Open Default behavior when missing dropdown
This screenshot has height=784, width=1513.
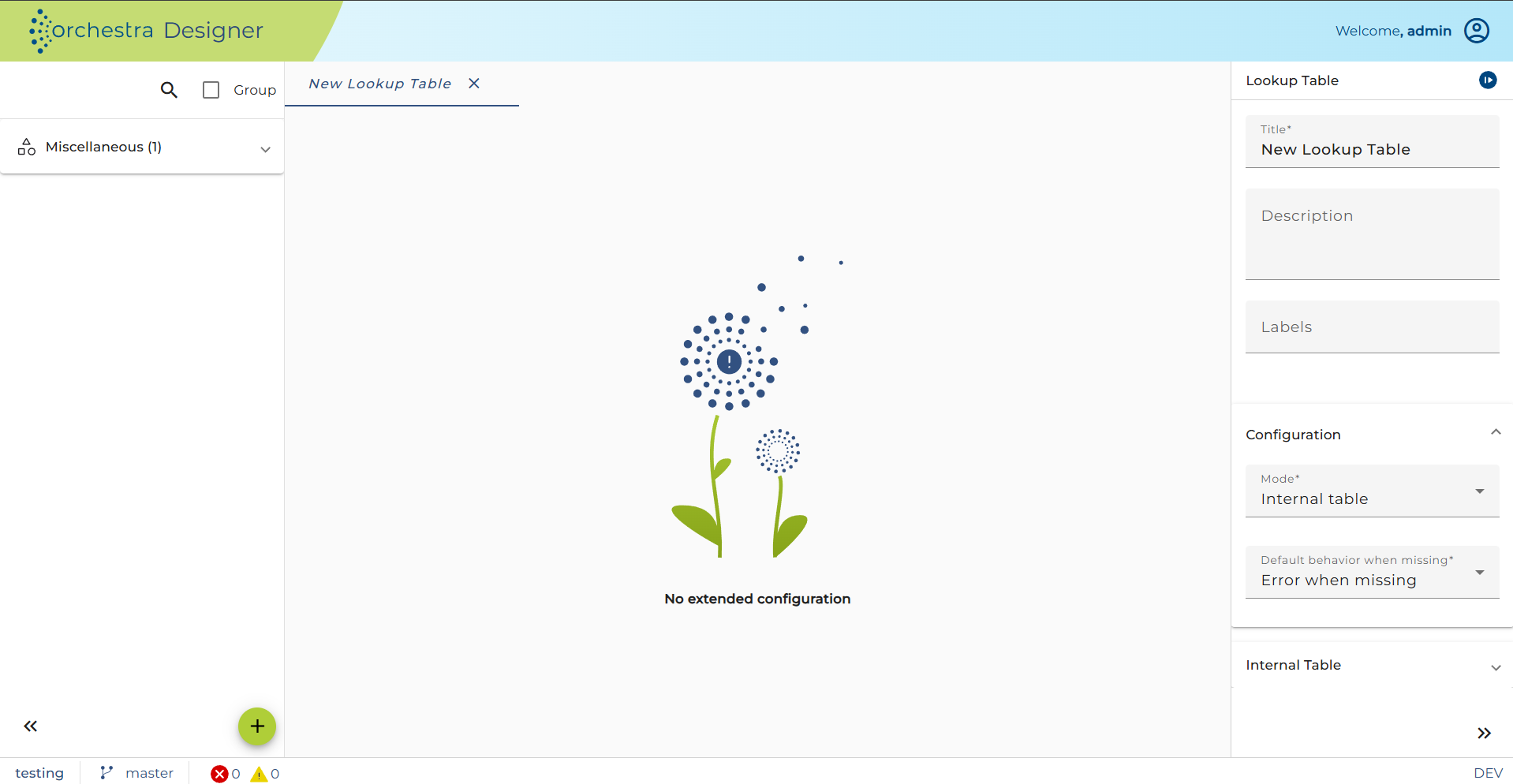point(1372,572)
